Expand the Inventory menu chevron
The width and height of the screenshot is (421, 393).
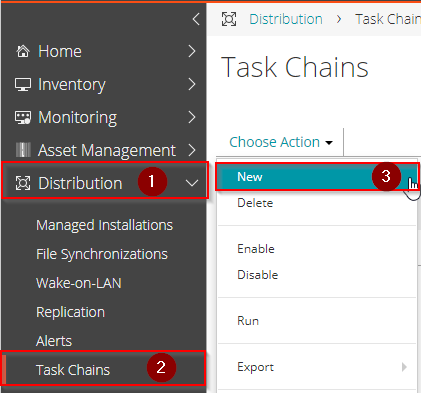(x=192, y=84)
